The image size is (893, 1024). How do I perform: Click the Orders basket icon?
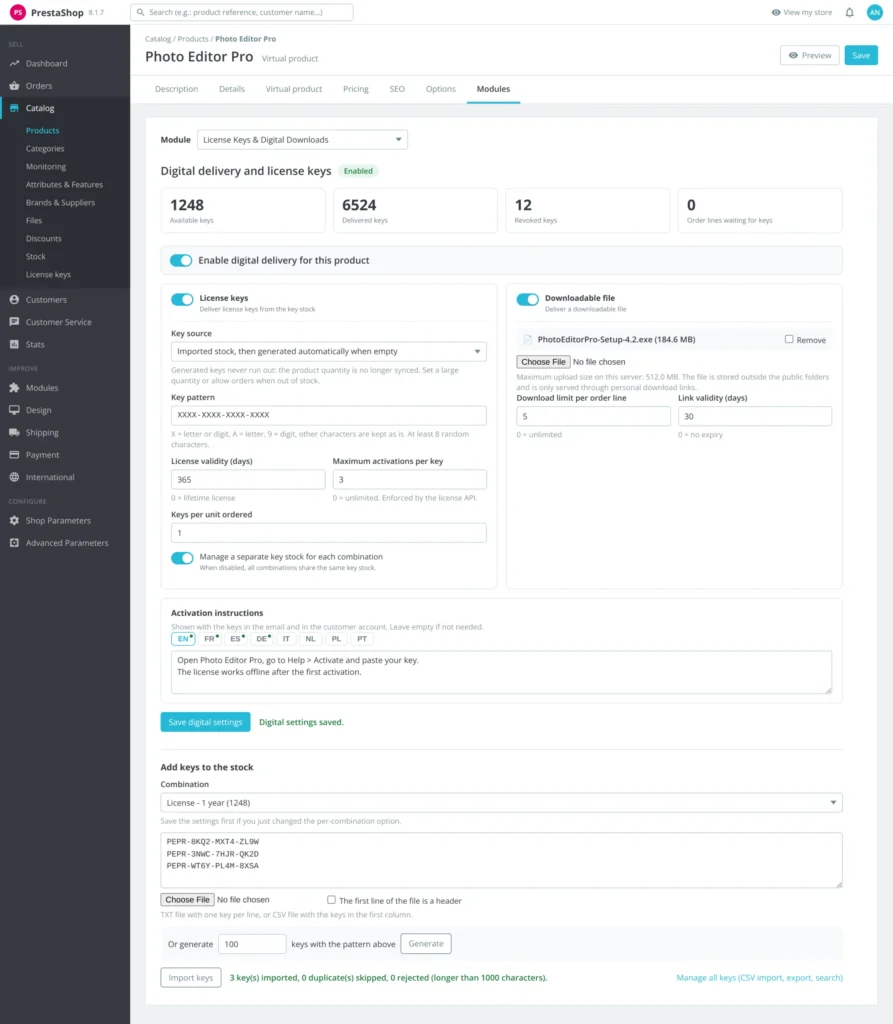(x=14, y=86)
